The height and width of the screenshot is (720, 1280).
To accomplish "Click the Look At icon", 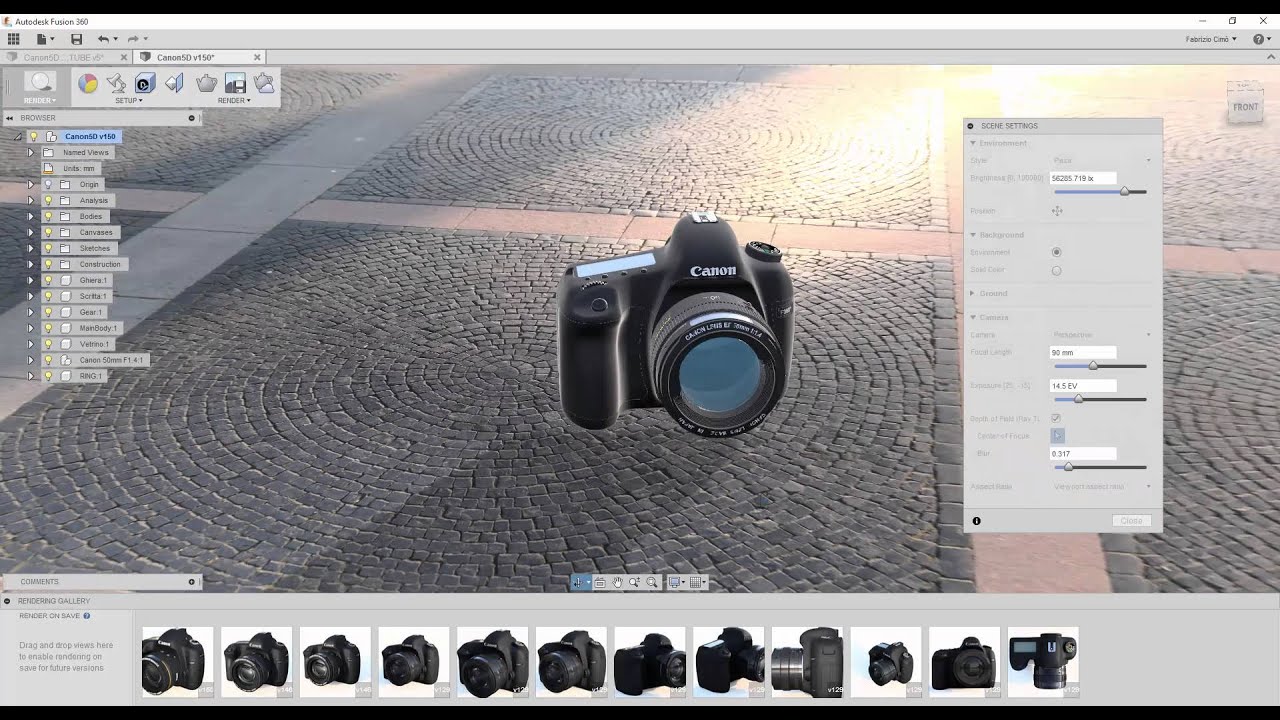I will (x=600, y=582).
